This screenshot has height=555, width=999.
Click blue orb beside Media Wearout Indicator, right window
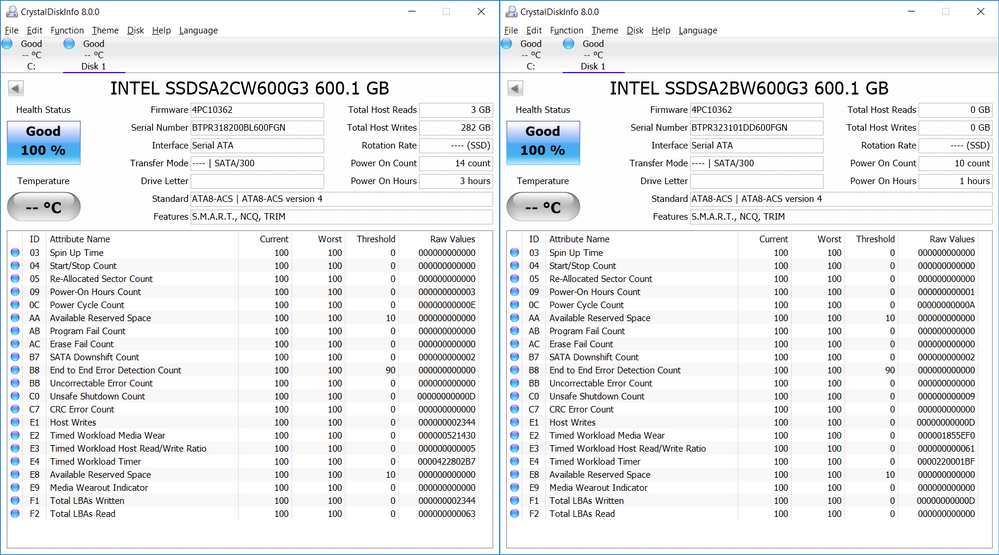click(x=515, y=487)
